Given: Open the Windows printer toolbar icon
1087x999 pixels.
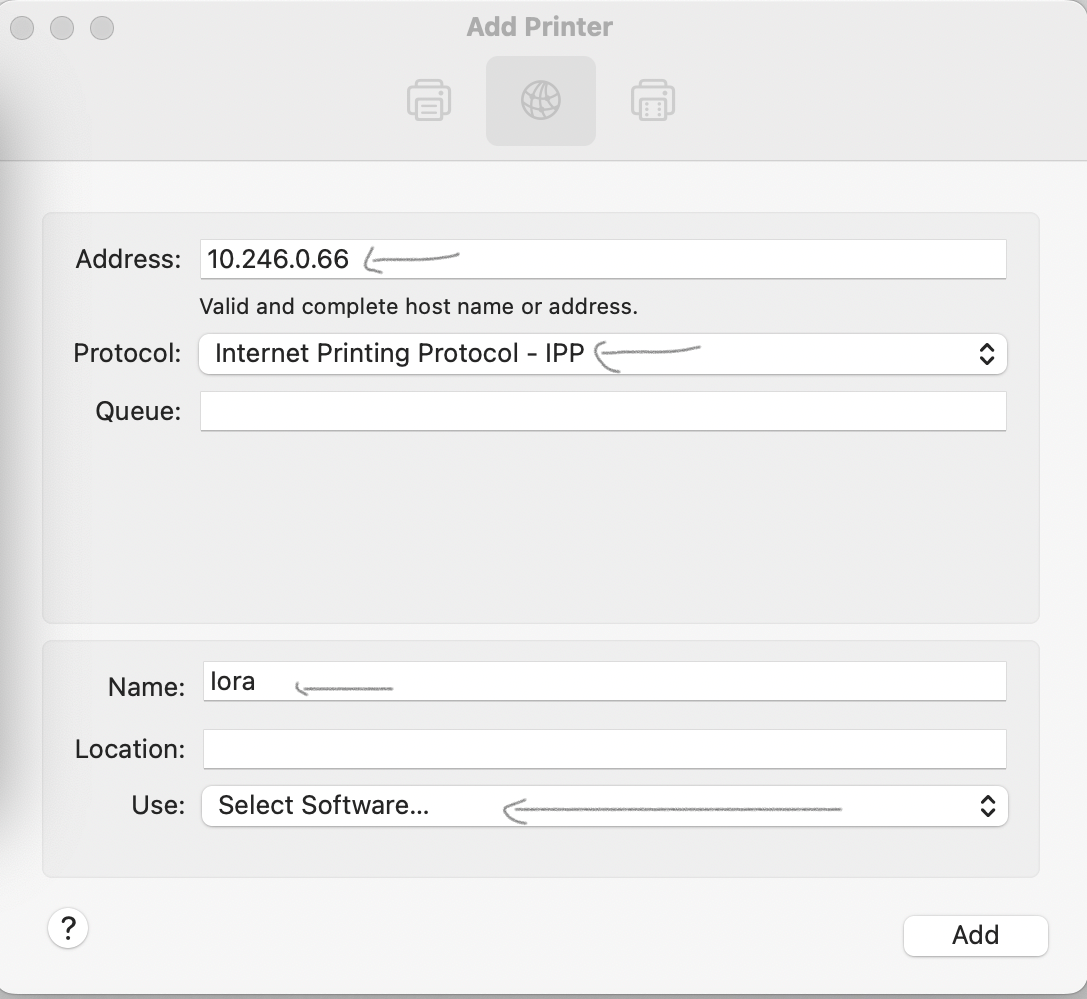Looking at the screenshot, I should coord(653,101).
